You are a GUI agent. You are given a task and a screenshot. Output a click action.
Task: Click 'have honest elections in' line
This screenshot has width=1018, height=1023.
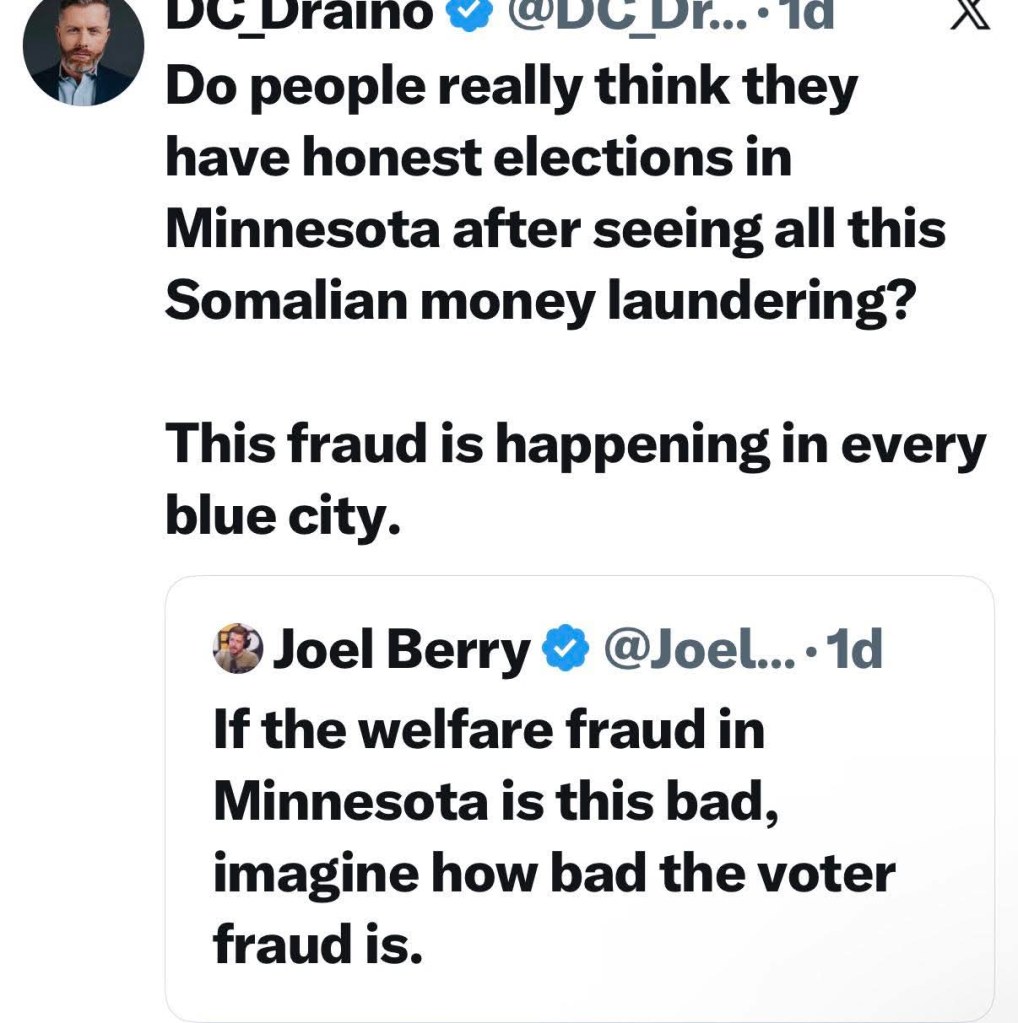pos(478,160)
